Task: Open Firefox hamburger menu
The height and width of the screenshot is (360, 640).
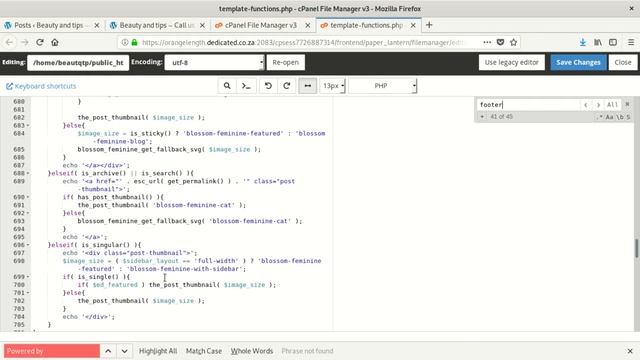Action: point(631,42)
